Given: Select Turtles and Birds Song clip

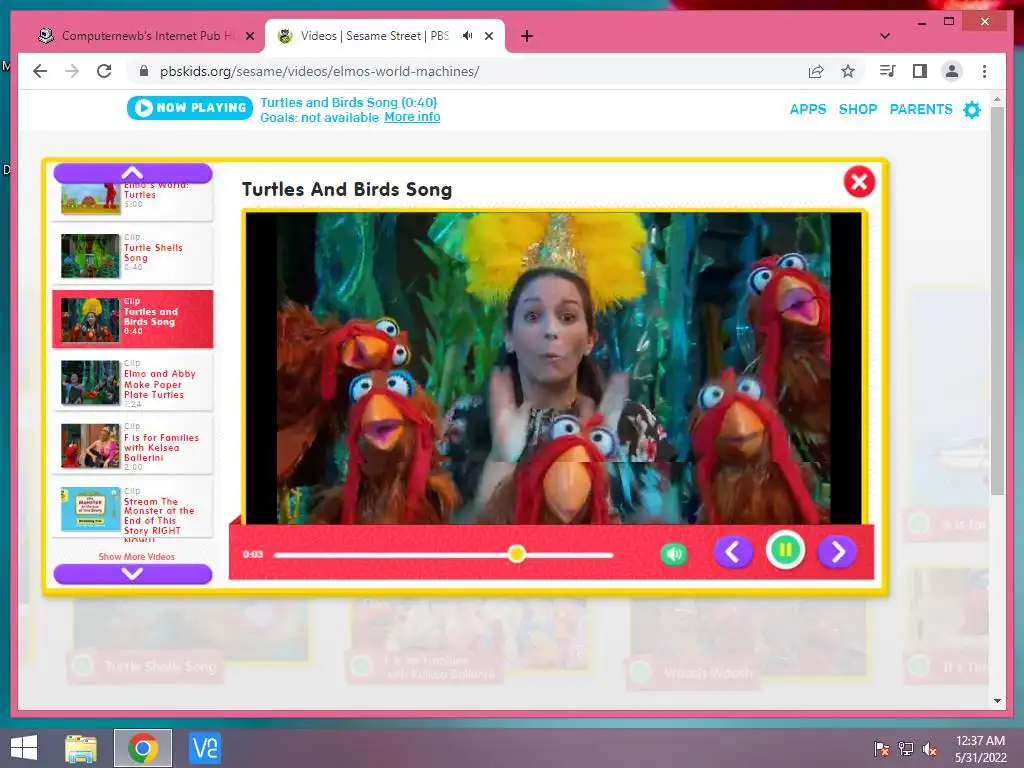Looking at the screenshot, I should point(133,319).
